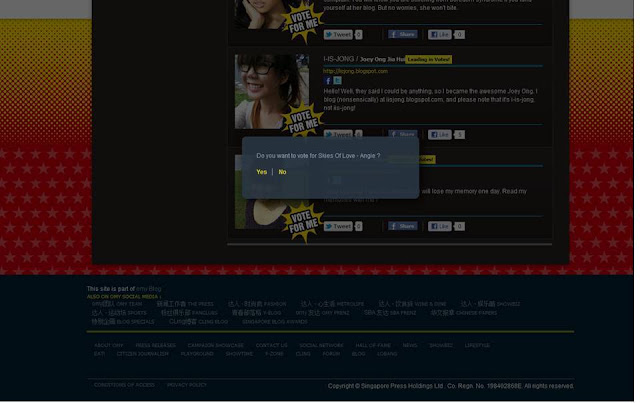Decline the vote by clicking No

click(282, 172)
